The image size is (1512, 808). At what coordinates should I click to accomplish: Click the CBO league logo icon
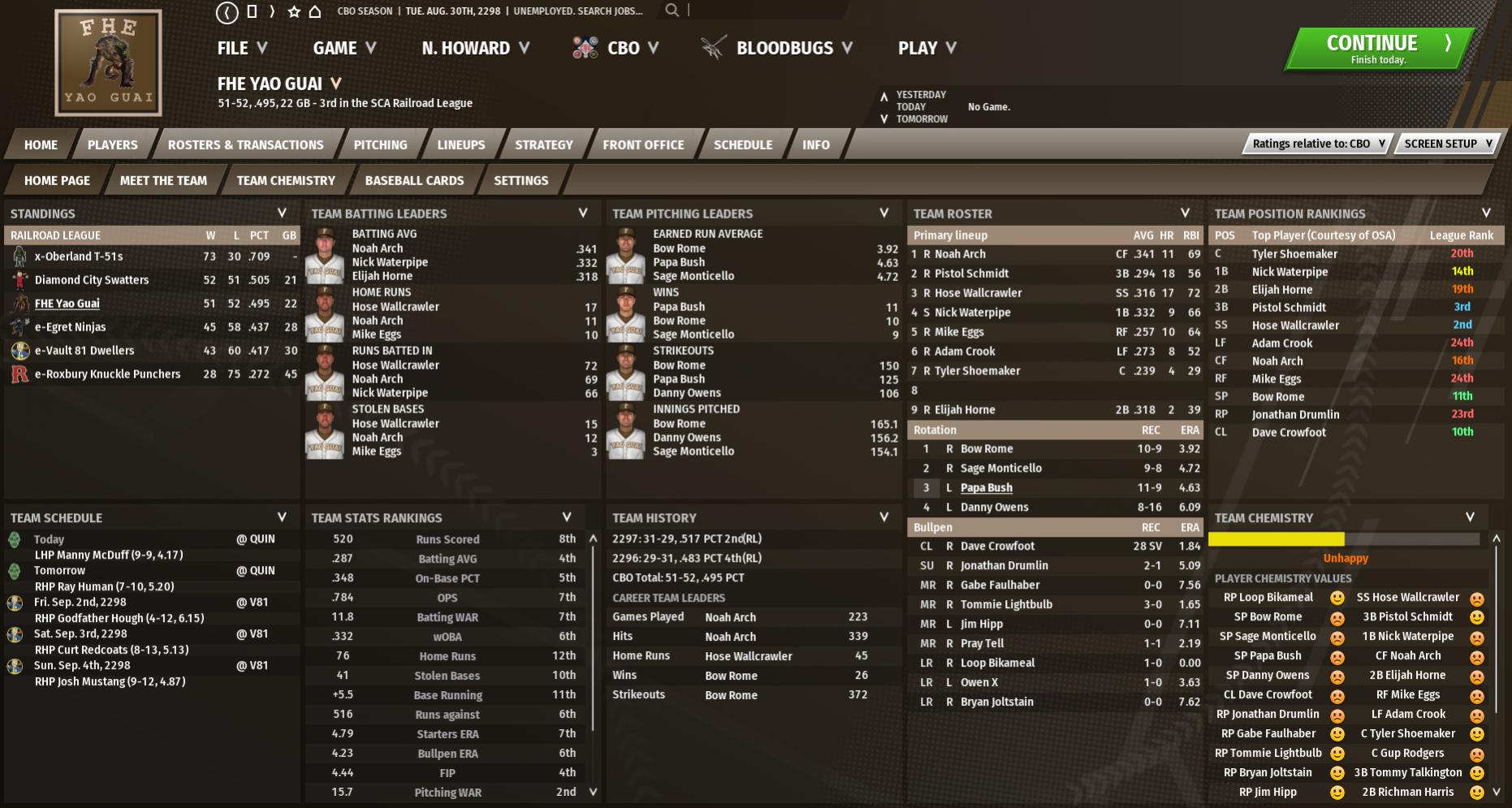585,48
